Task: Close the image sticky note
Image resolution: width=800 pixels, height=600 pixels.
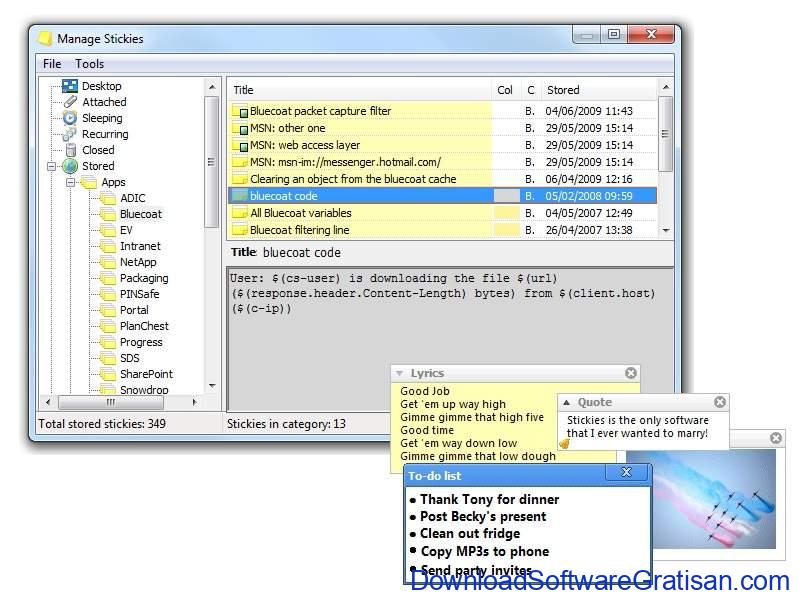Action: 776,438
